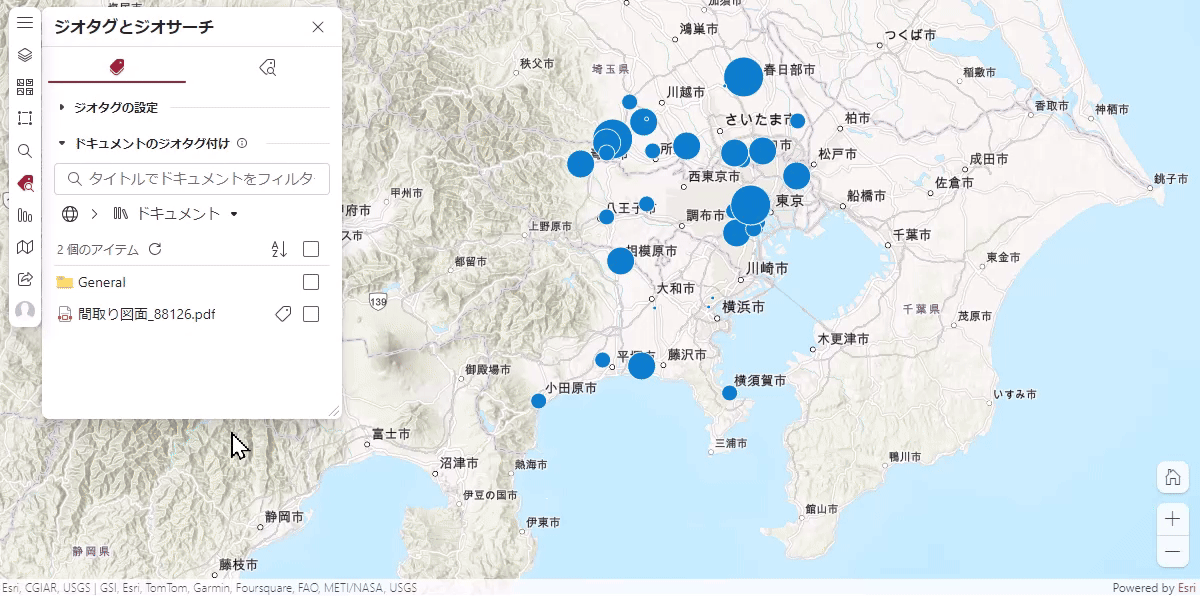Zoom in on the map
Screen dimensions: 1200x596
[x=1171, y=519]
